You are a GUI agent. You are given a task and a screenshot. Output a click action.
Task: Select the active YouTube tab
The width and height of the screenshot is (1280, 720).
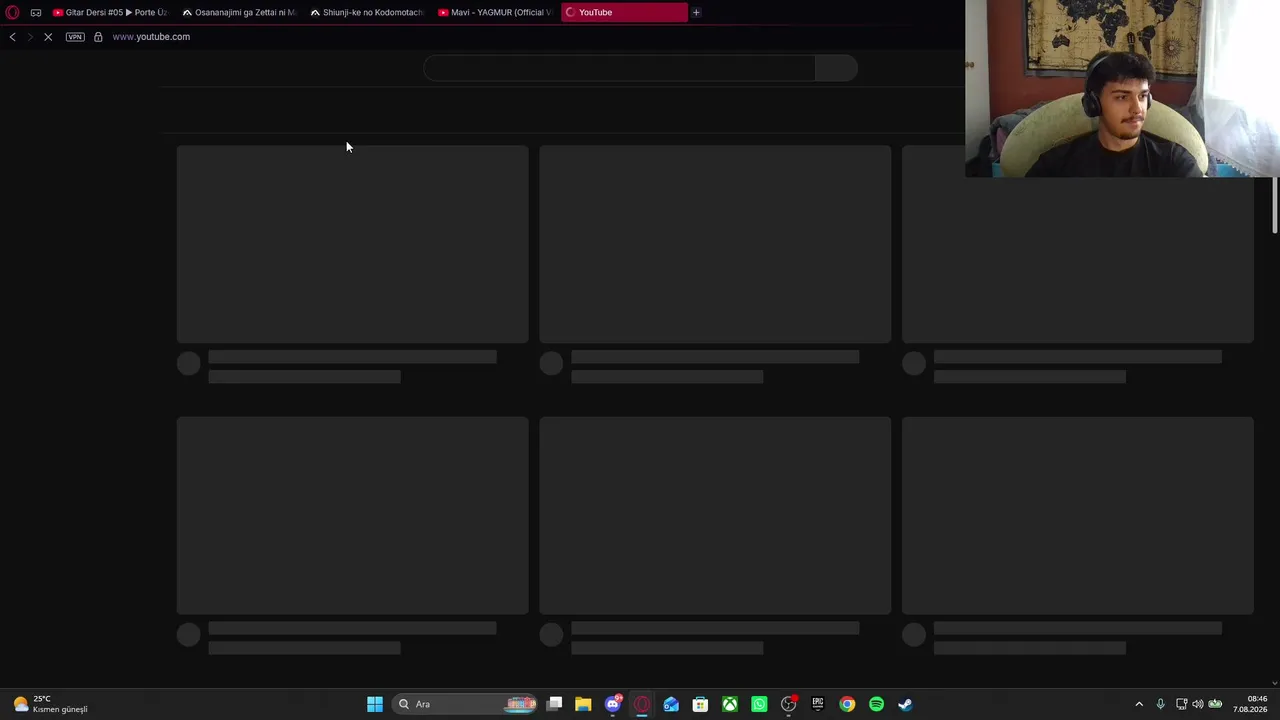(624, 12)
